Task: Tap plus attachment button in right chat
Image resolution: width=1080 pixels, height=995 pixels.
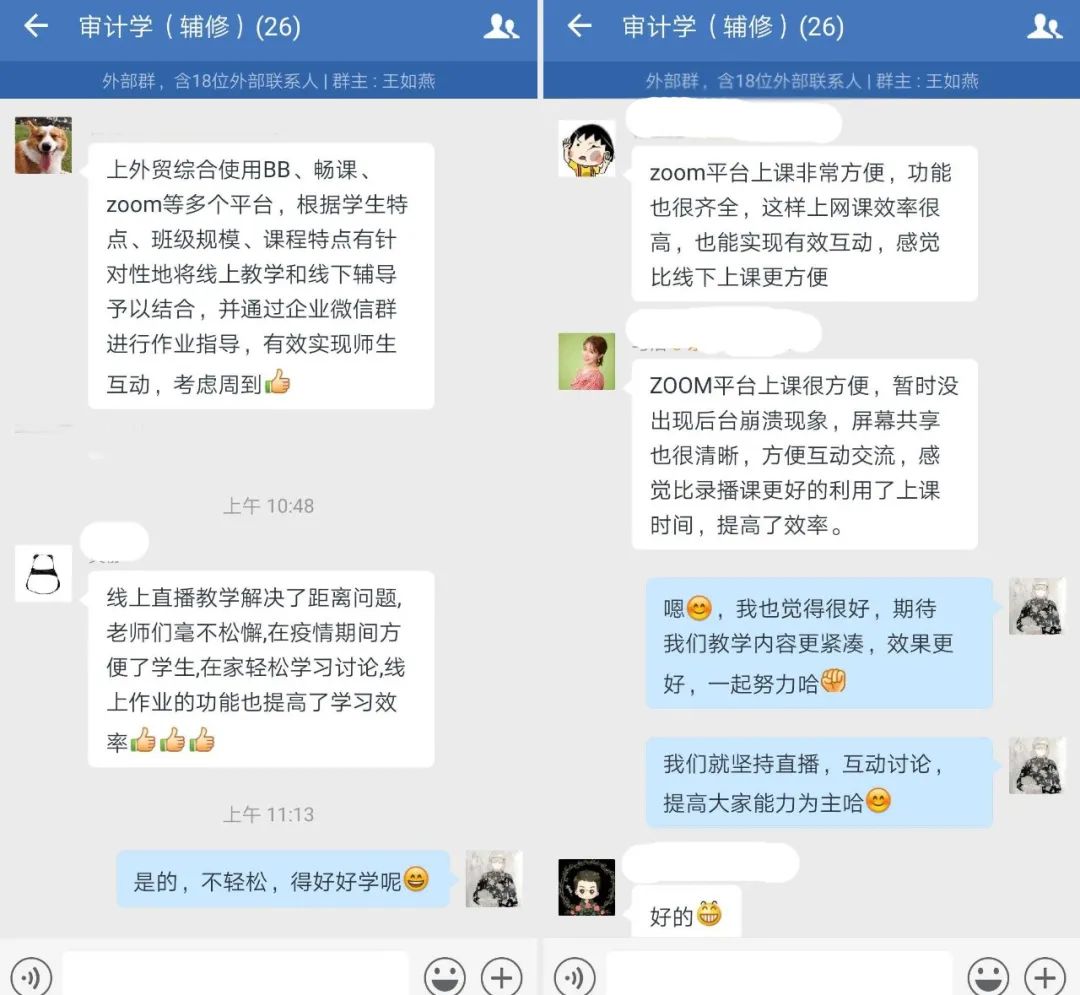Action: (x=1045, y=976)
